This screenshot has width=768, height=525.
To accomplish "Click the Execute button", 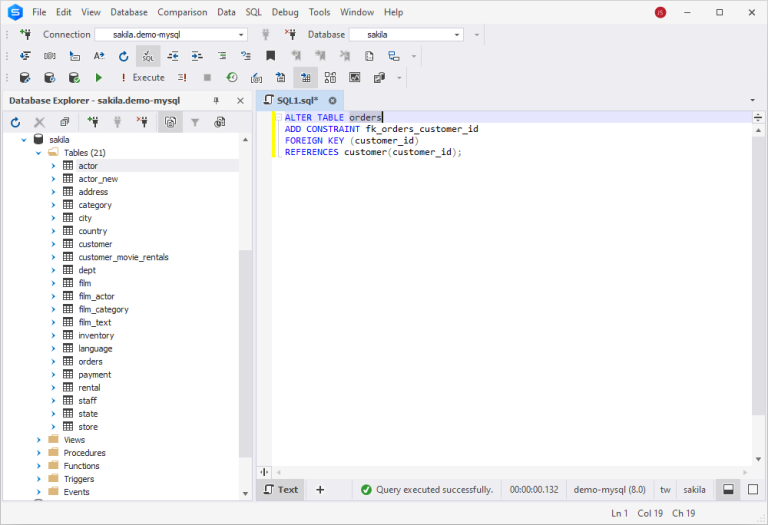I will pyautogui.click(x=143, y=77).
